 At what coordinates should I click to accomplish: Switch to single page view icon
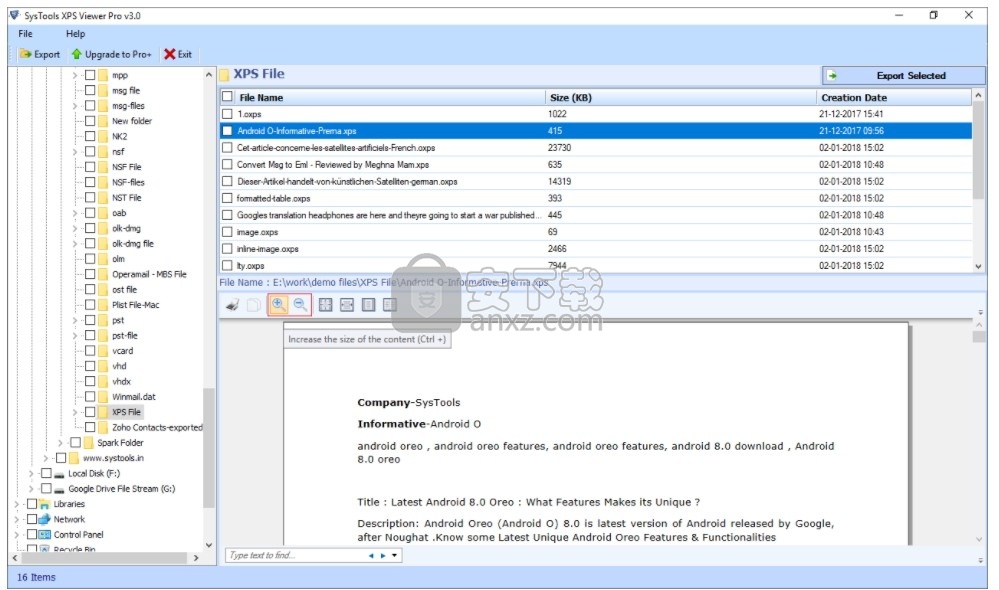368,305
